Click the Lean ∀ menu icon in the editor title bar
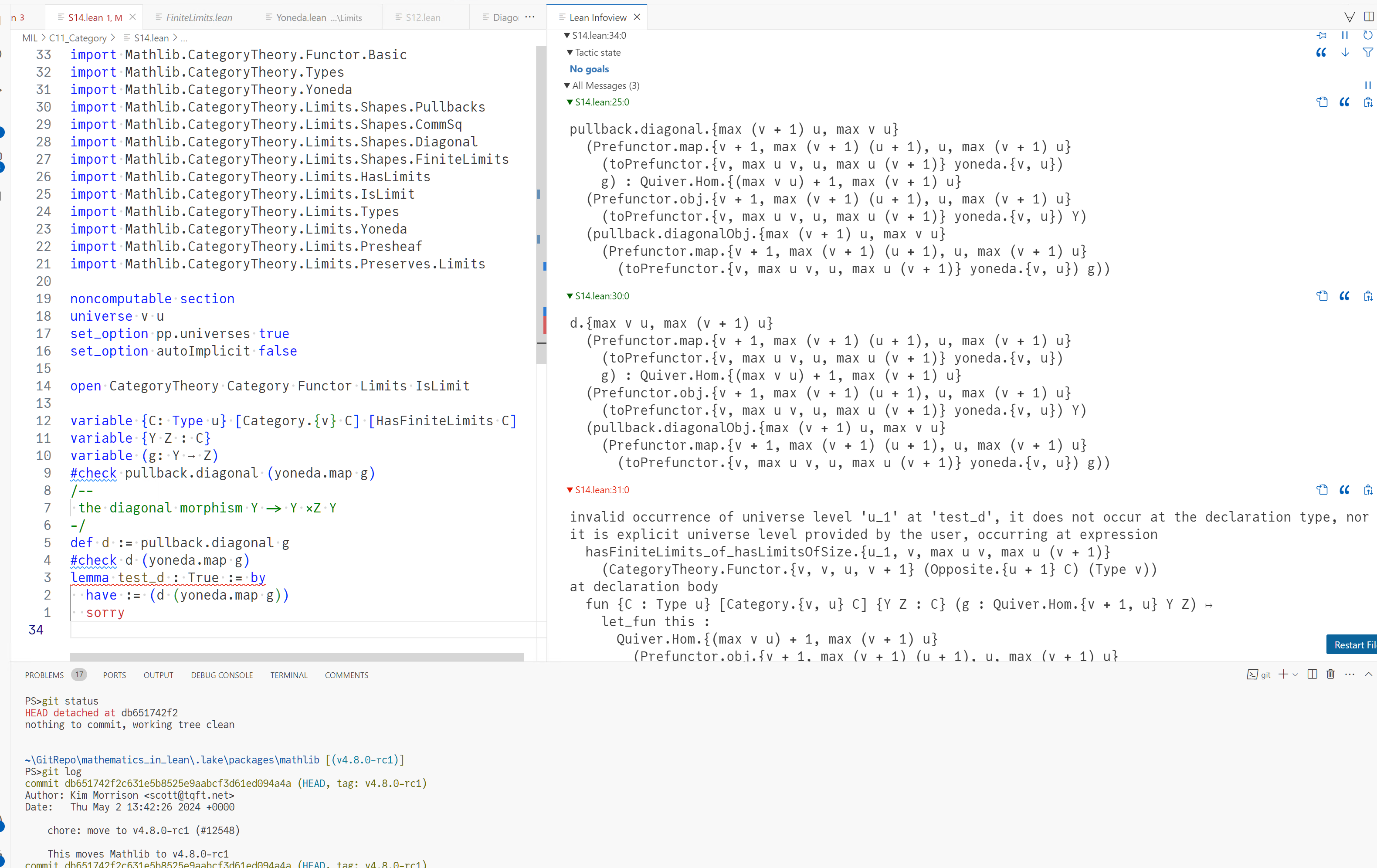 (x=1349, y=17)
